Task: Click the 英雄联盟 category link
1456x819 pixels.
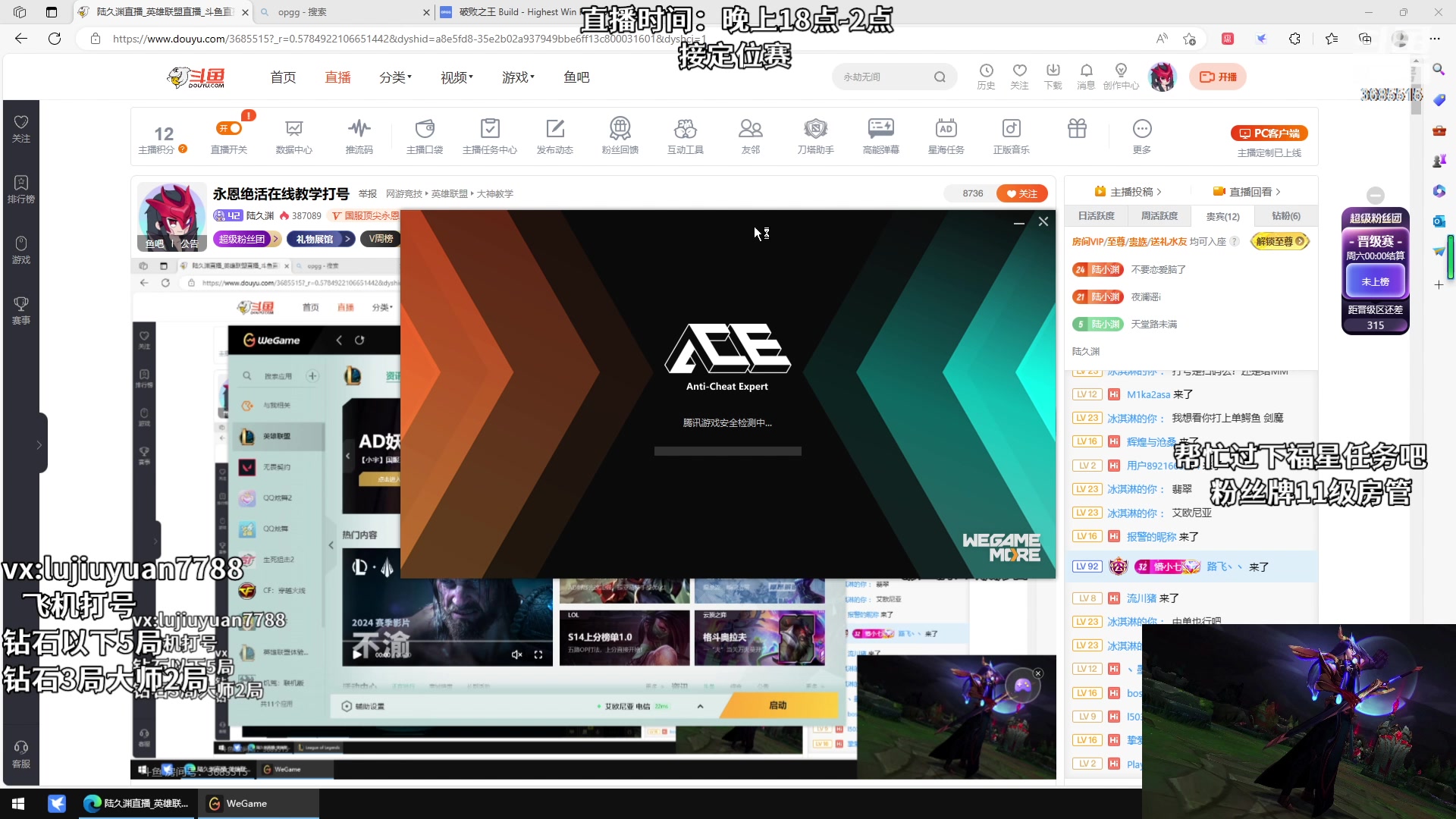Action: (x=450, y=194)
